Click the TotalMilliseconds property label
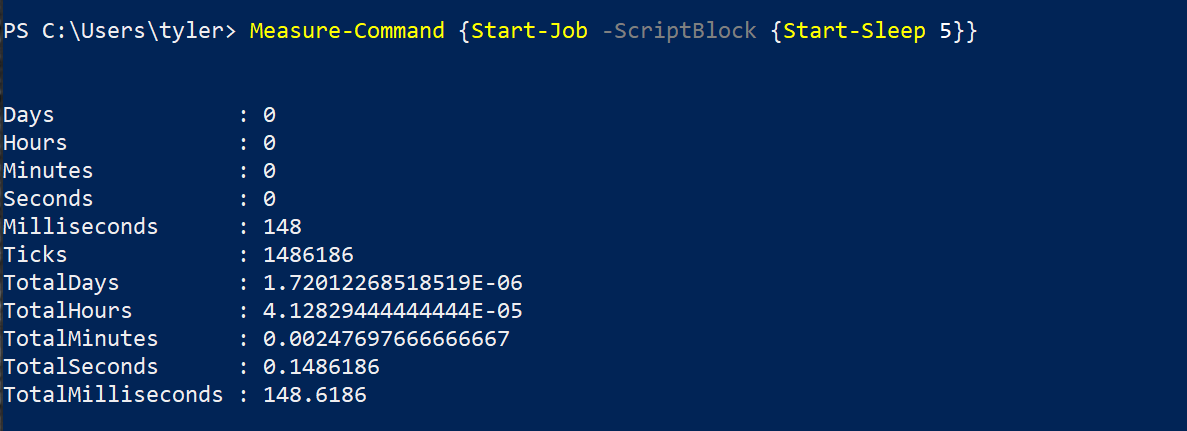 coord(113,395)
